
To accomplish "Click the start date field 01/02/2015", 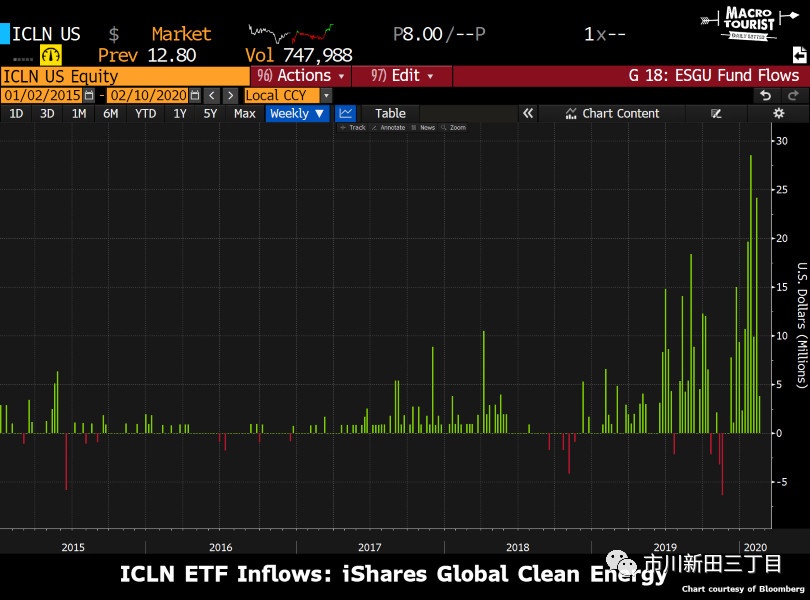I will (x=42, y=96).
